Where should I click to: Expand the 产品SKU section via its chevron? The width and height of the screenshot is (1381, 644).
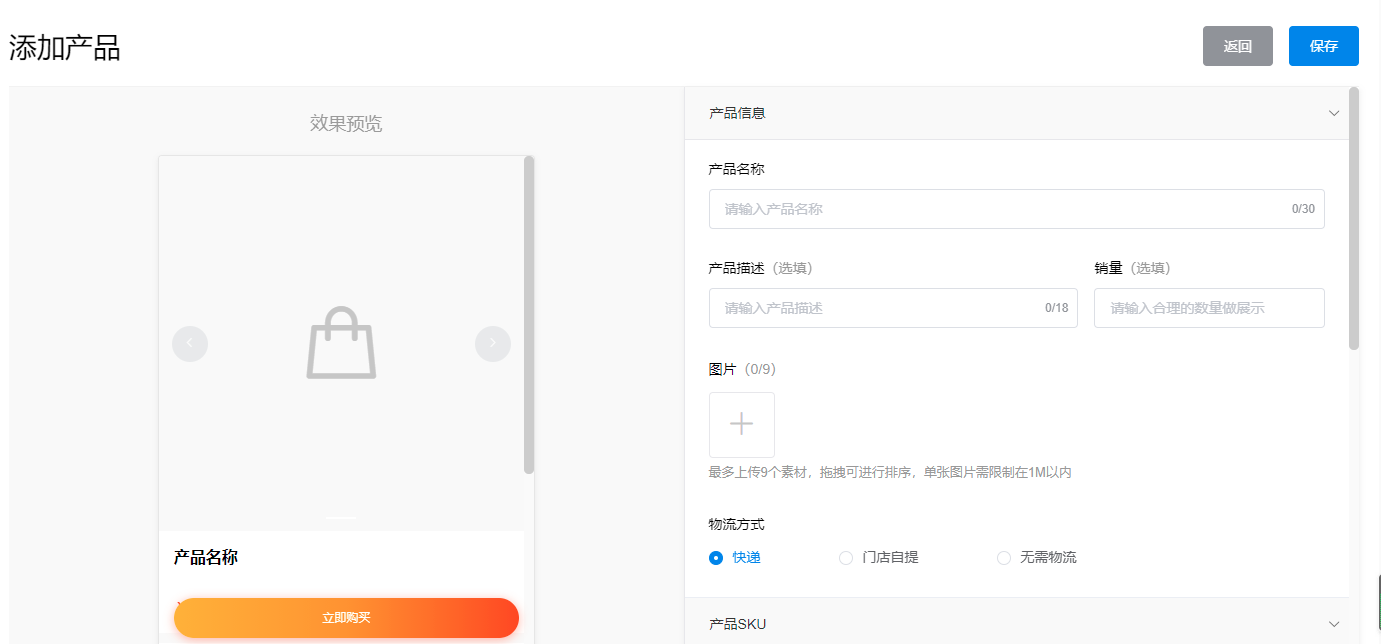point(1334,623)
